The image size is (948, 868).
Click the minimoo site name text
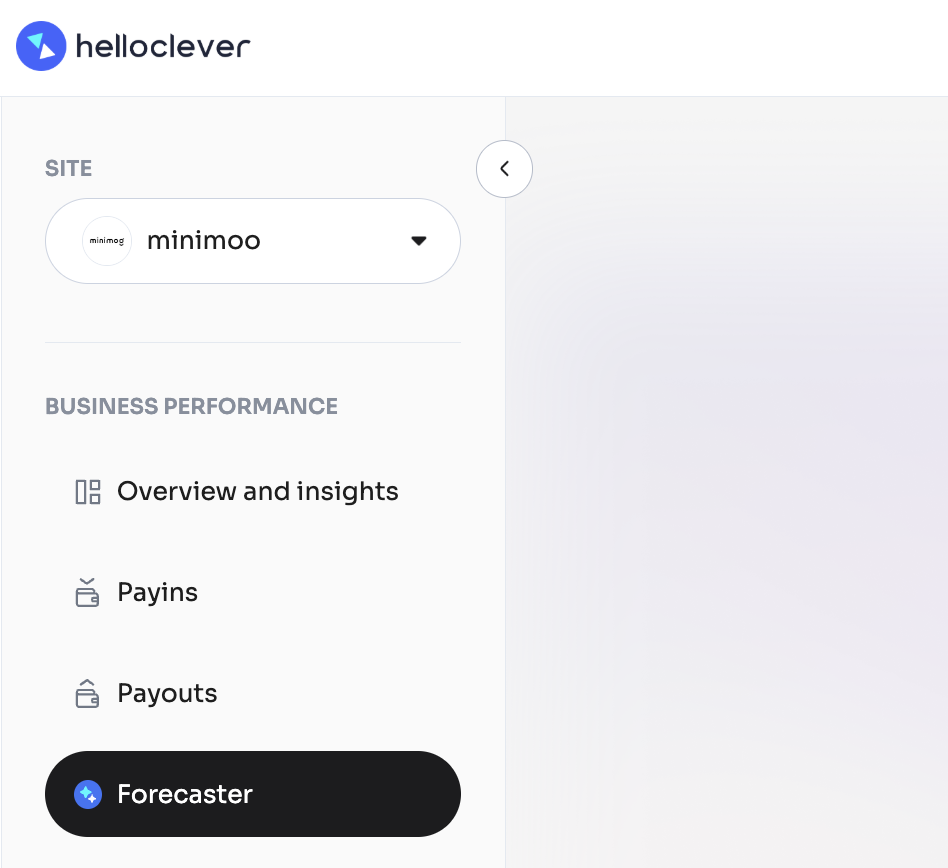point(203,241)
